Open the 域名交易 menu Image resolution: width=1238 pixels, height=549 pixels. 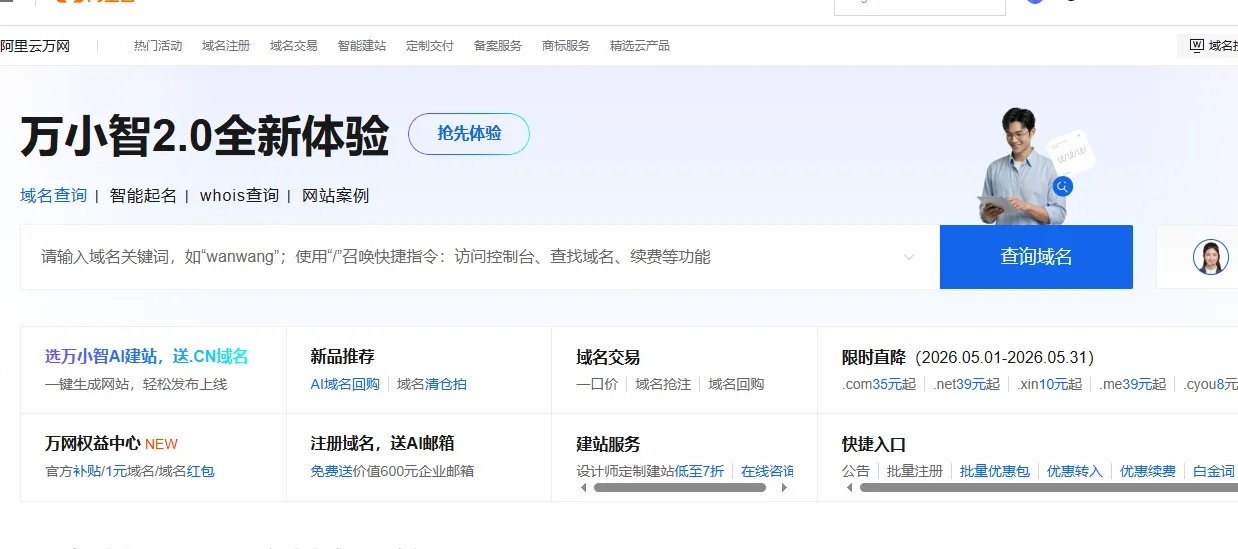click(x=294, y=46)
